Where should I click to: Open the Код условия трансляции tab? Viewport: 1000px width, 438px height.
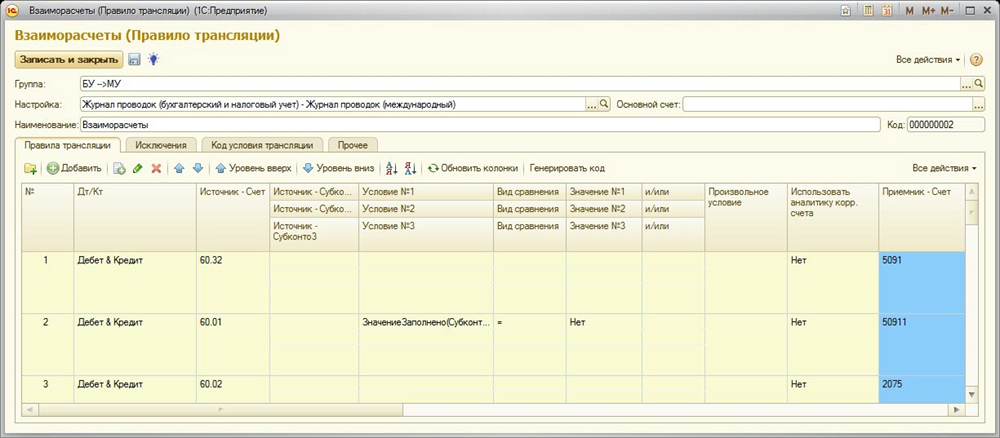click(x=262, y=145)
